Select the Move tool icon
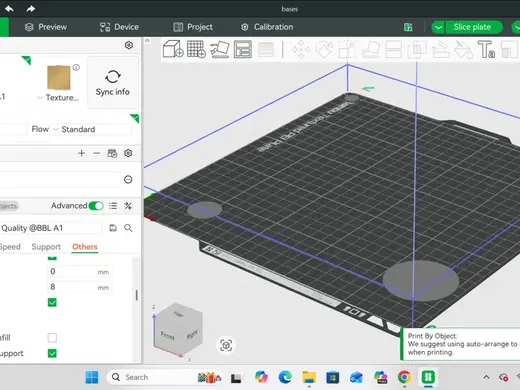This screenshot has width=520, height=390. pyautogui.click(x=301, y=50)
